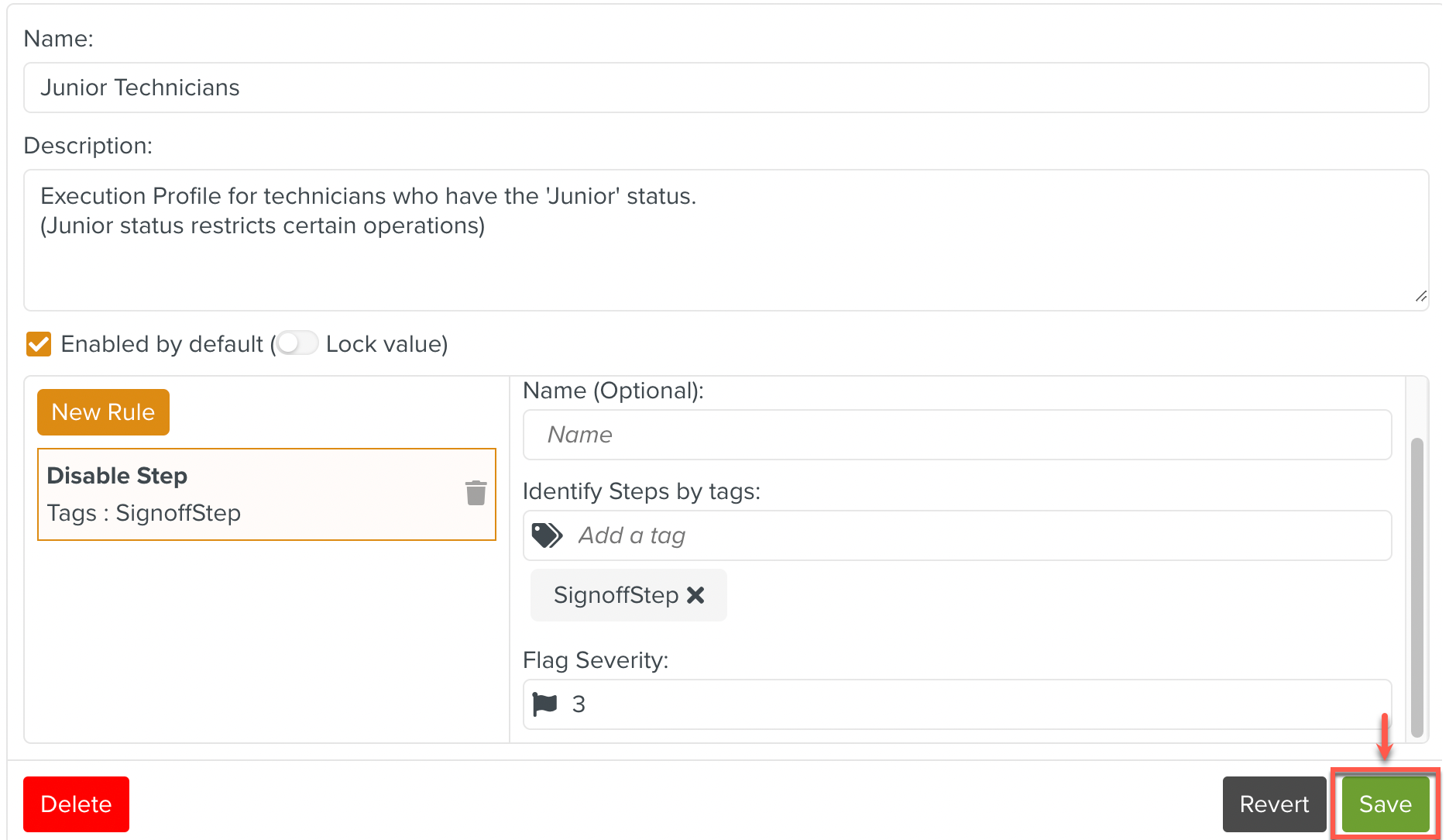Remove the SignoffStep tag with its X
1456x840 pixels.
[695, 595]
